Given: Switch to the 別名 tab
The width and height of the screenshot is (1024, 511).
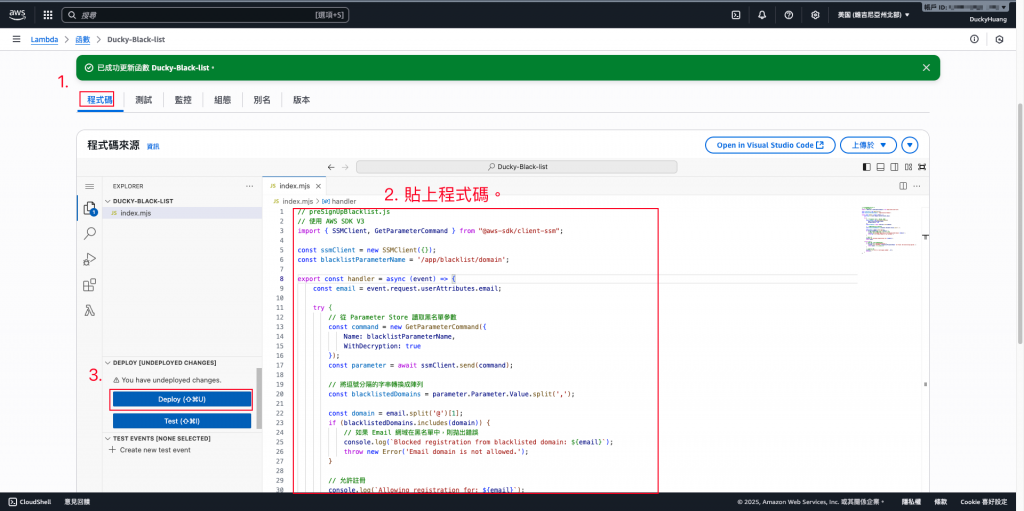Looking at the screenshot, I should coord(262,100).
